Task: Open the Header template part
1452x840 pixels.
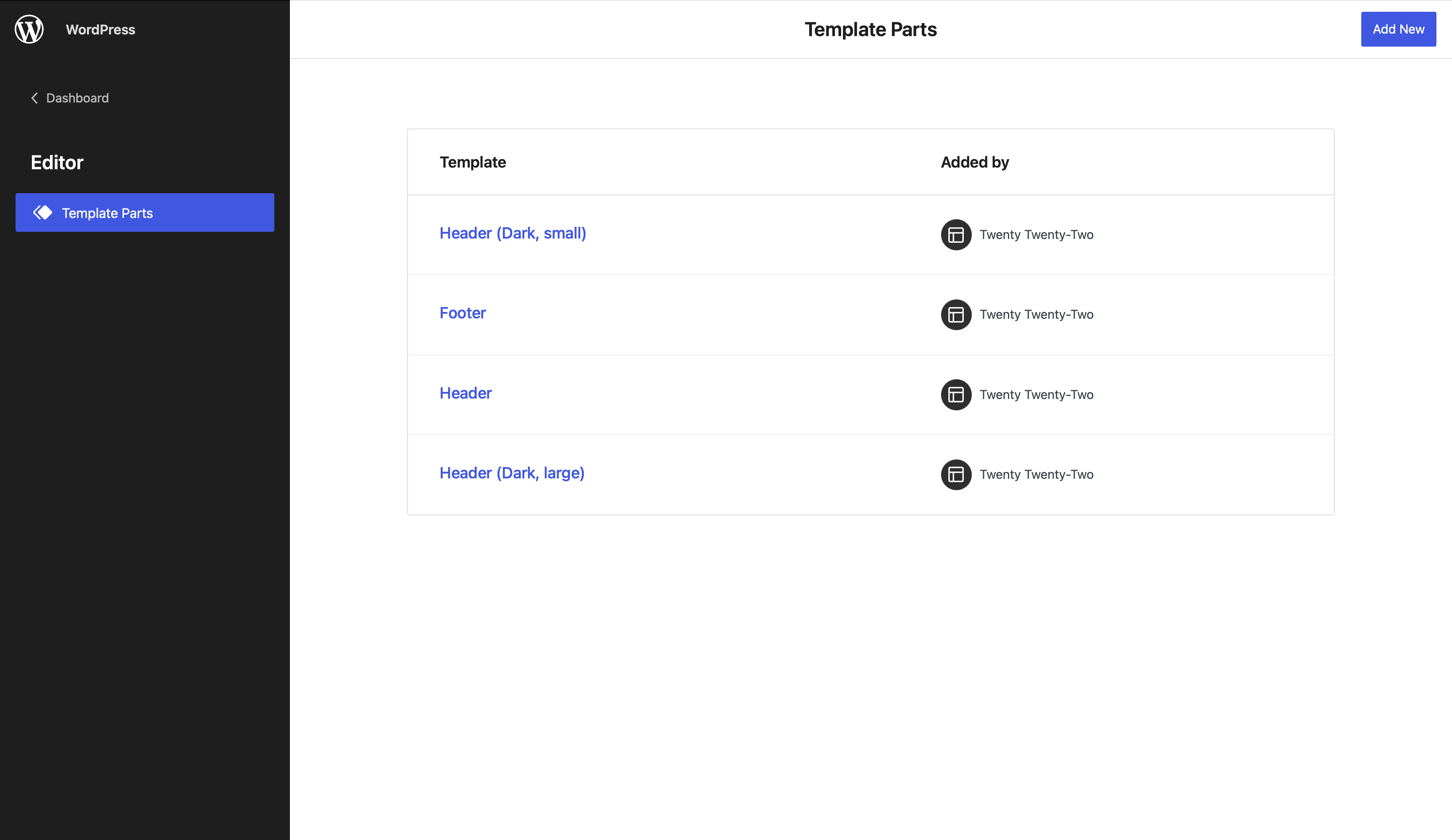Action: pyautogui.click(x=465, y=393)
